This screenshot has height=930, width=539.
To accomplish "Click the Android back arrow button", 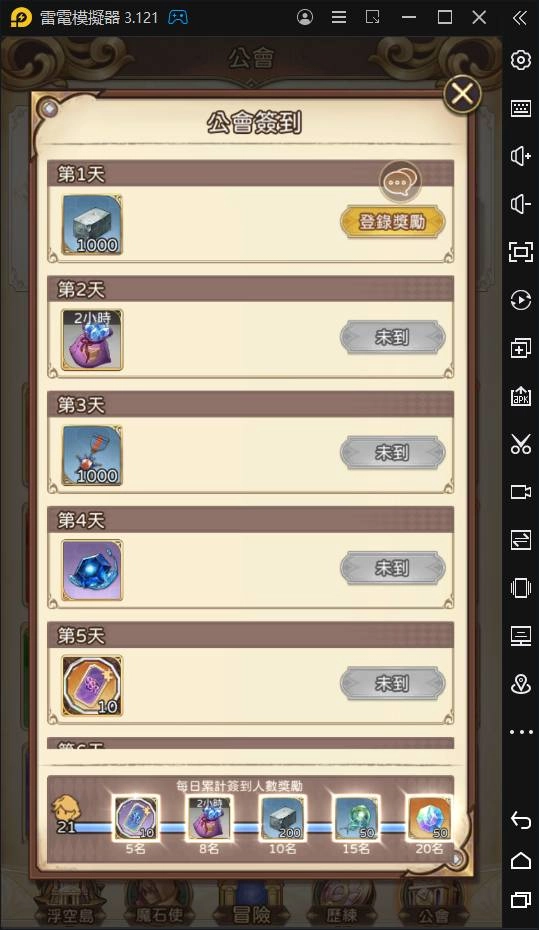I will click(521, 820).
